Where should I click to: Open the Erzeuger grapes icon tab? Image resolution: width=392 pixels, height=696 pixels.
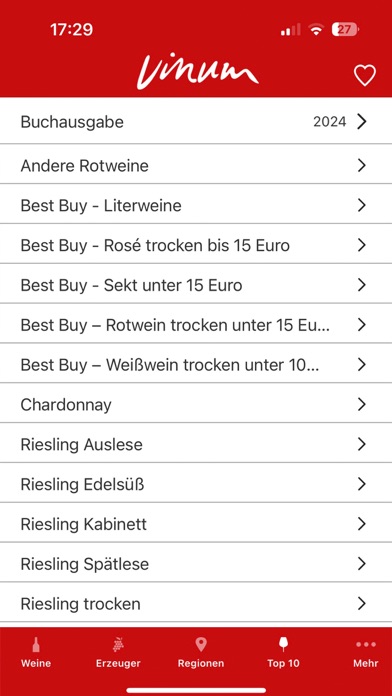118,652
